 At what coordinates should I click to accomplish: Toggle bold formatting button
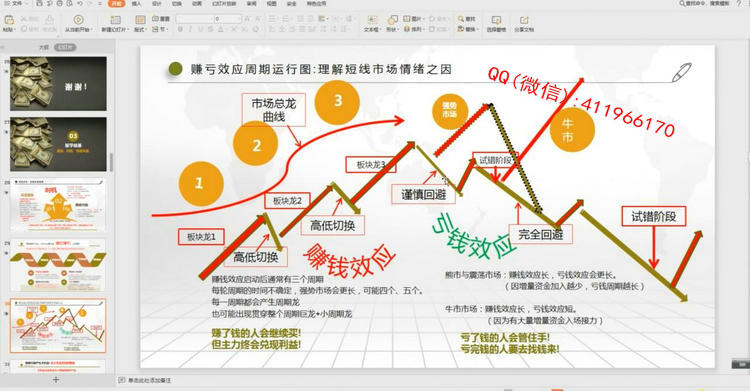click(x=180, y=29)
